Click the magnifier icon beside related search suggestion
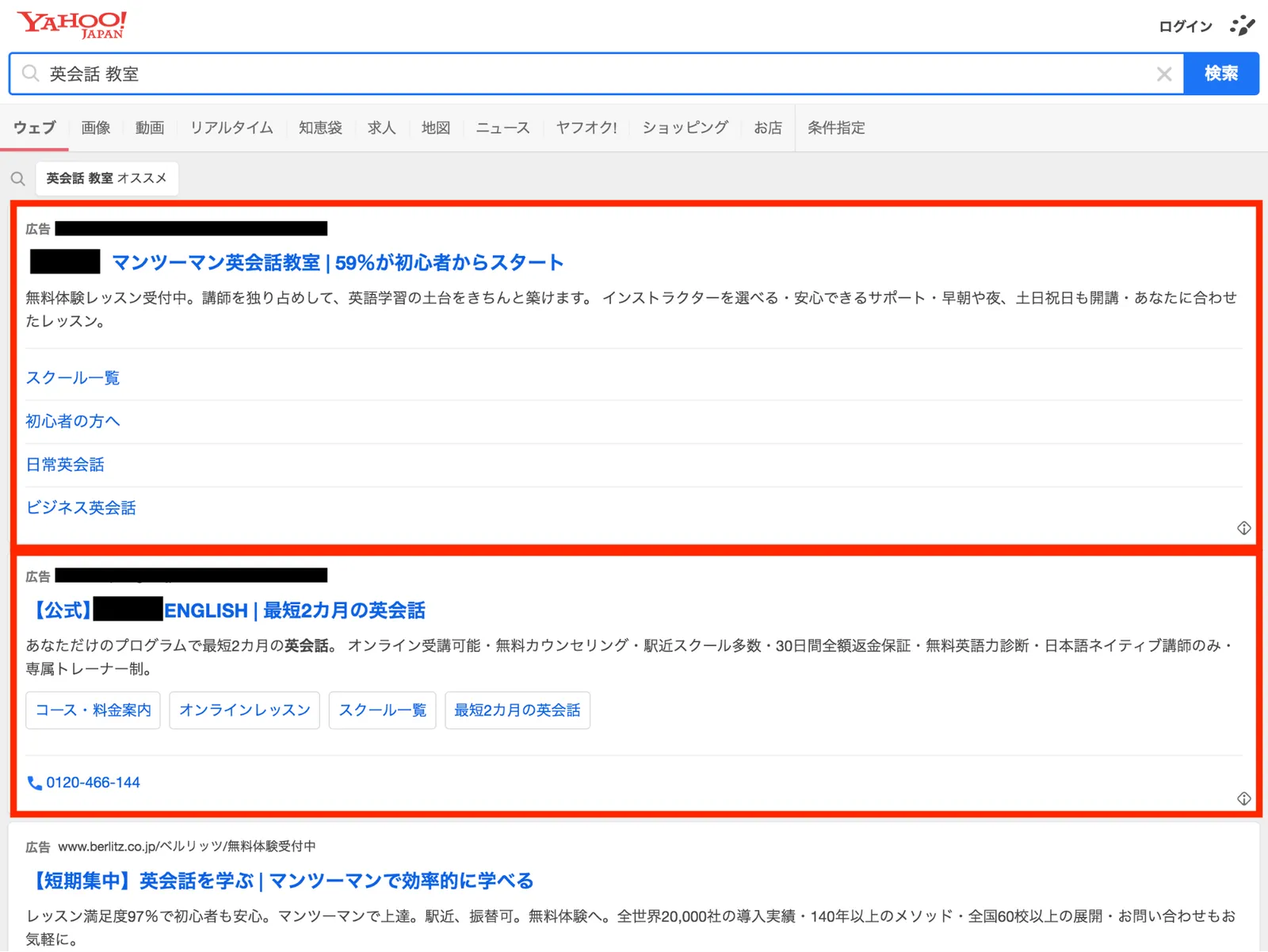This screenshot has width=1268, height=952. 18,179
